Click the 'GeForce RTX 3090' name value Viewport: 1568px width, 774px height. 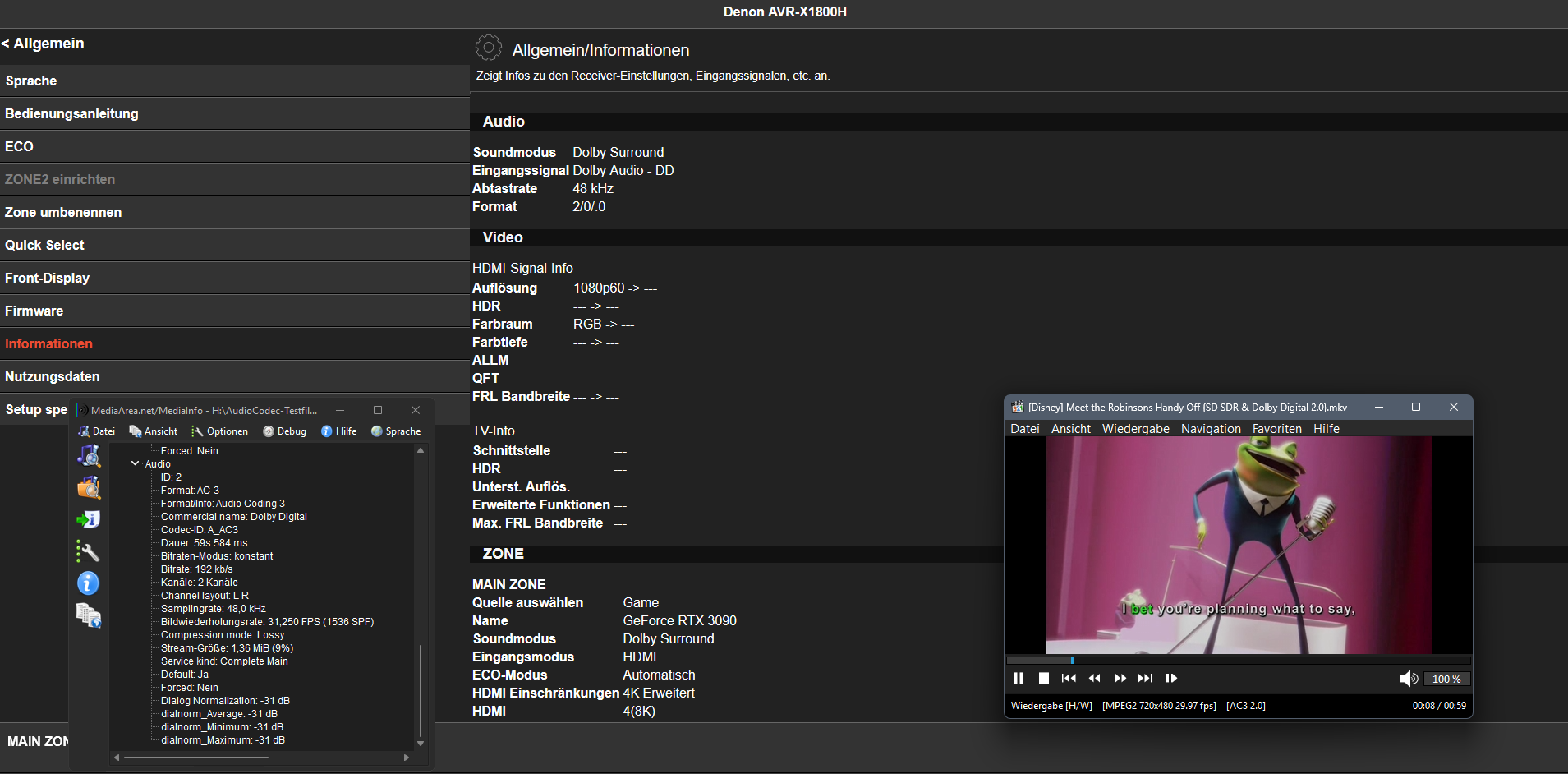tap(680, 620)
